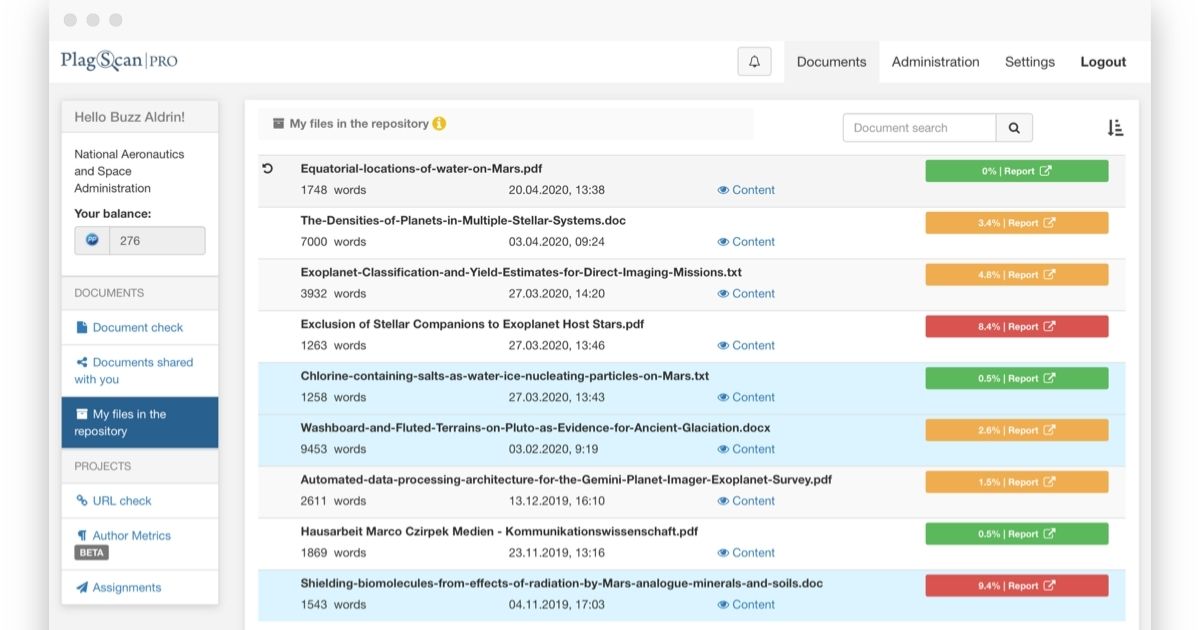Show Content of Hausarbeit Marco Czirpek file
Viewport: 1200px width, 630px height.
coord(746,553)
